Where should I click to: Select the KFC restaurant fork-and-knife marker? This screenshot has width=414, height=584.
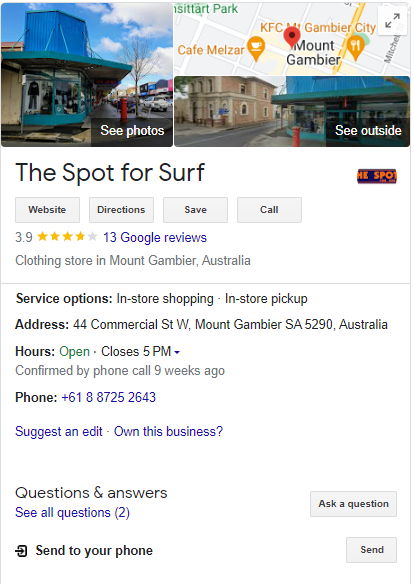[355, 48]
